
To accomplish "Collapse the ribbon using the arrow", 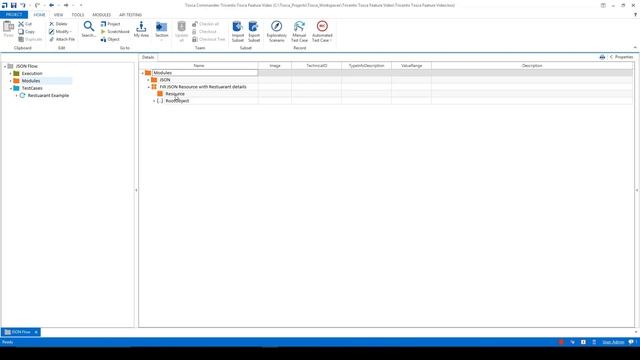I will tap(635, 48).
